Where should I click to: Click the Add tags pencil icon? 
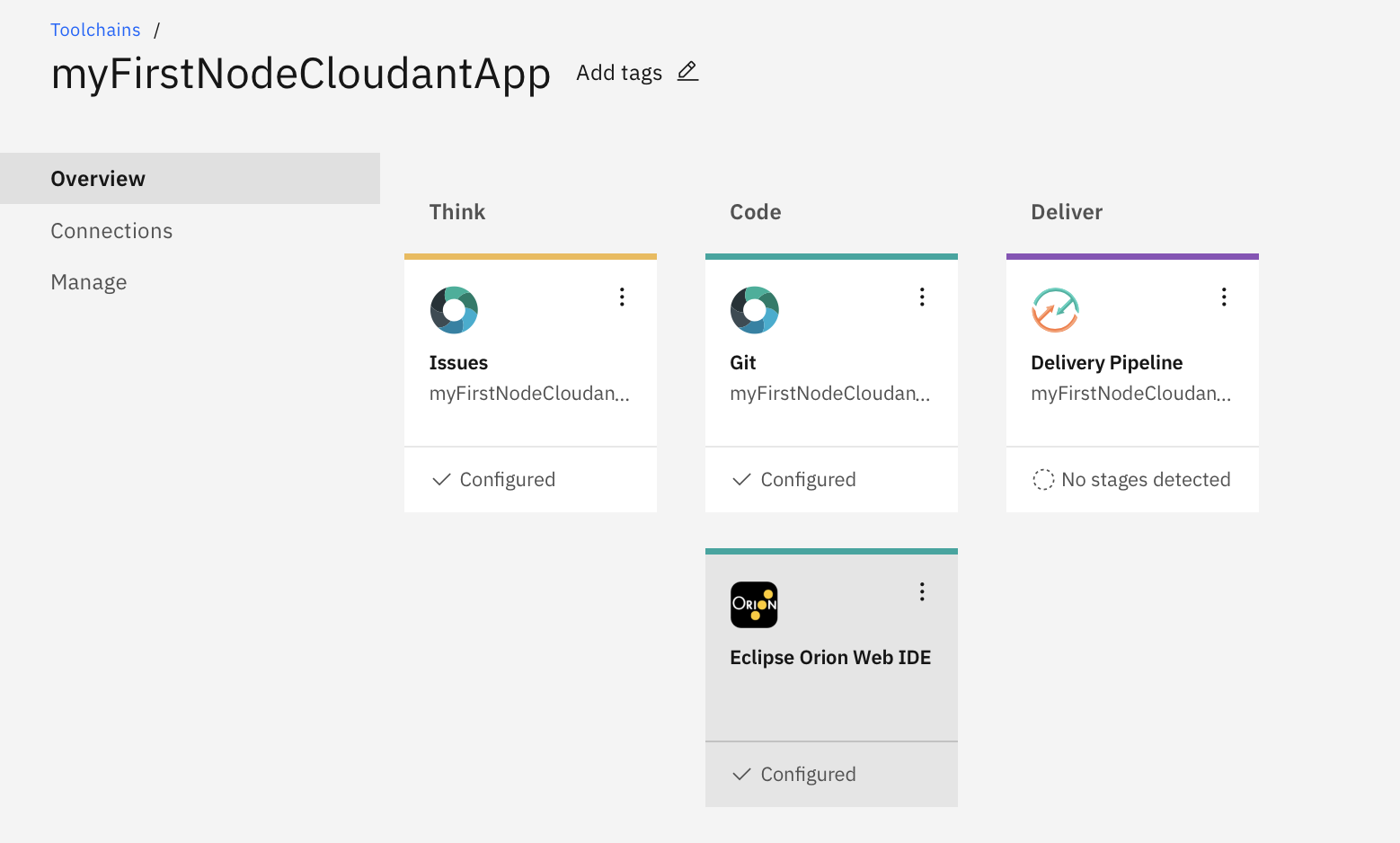(687, 71)
